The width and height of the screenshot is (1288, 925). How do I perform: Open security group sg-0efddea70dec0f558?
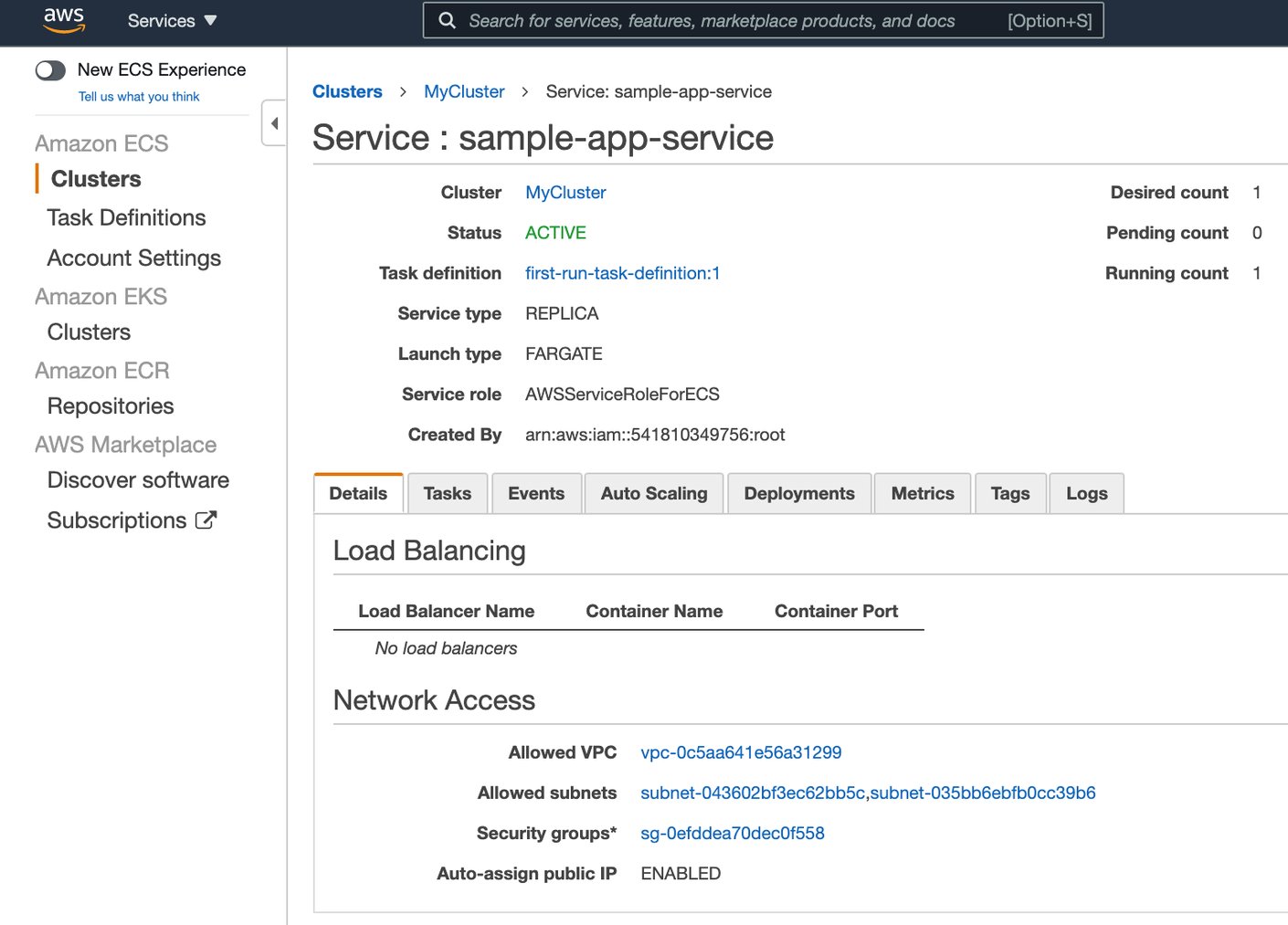pyautogui.click(x=733, y=833)
